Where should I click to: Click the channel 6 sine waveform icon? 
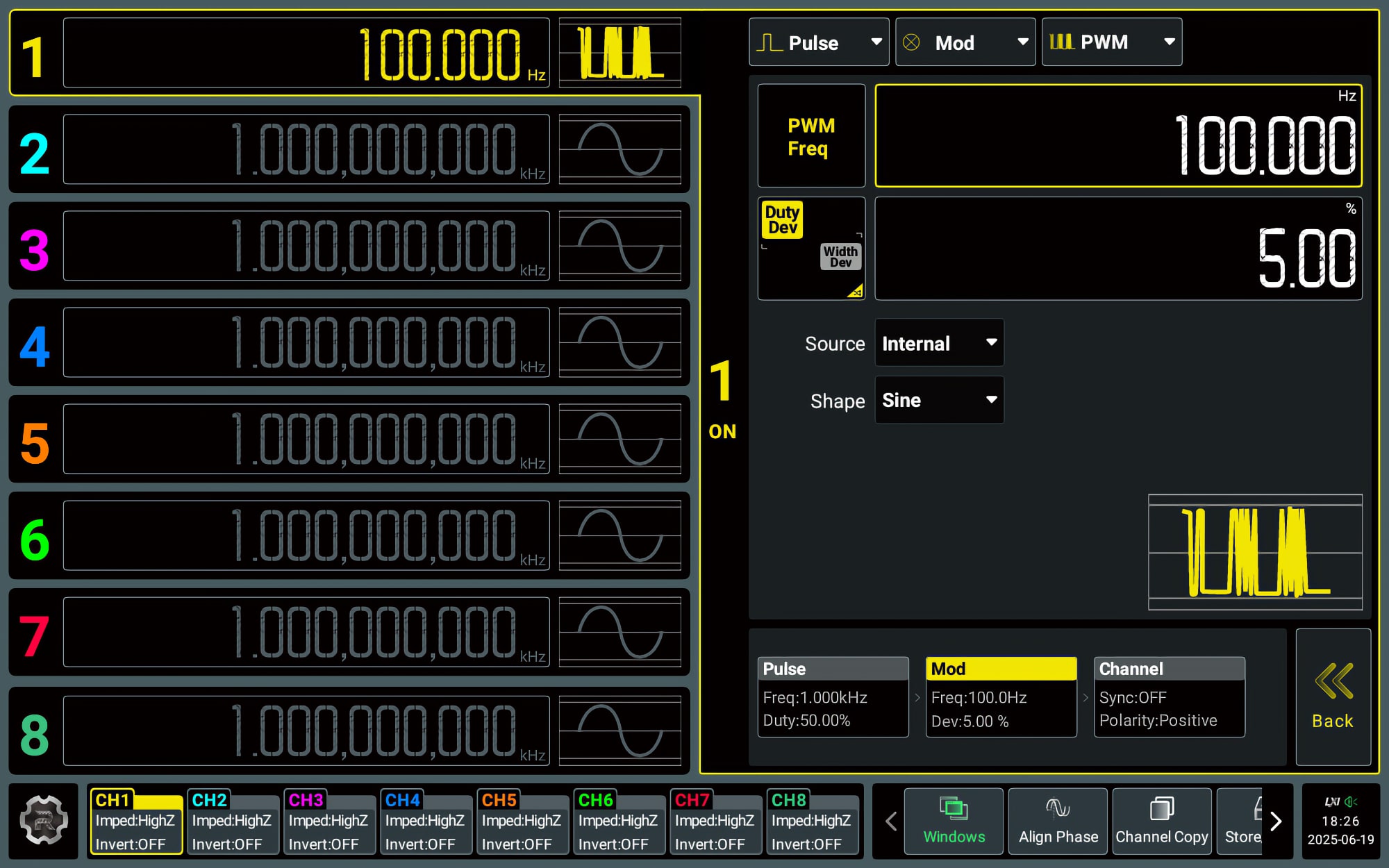(619, 535)
